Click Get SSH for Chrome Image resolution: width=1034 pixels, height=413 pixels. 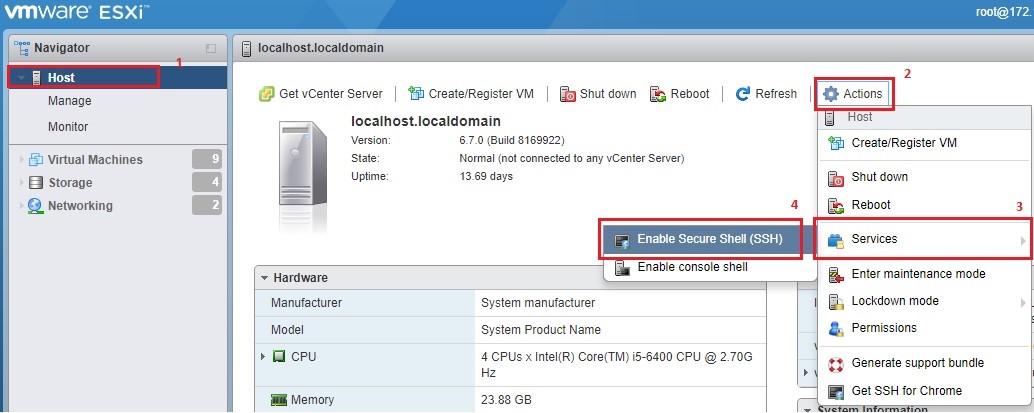click(906, 391)
